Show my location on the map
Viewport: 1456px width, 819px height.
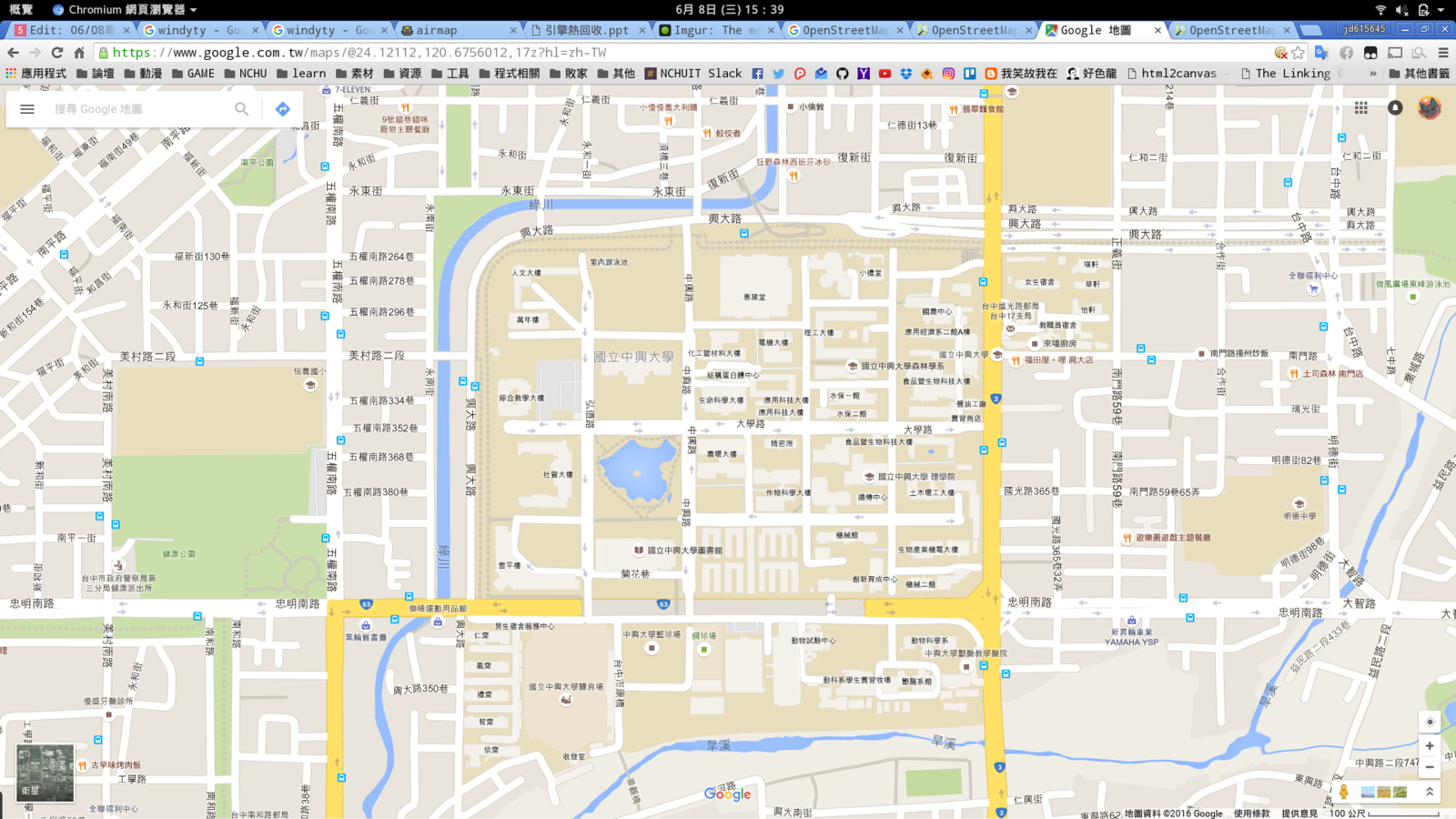click(x=1430, y=722)
